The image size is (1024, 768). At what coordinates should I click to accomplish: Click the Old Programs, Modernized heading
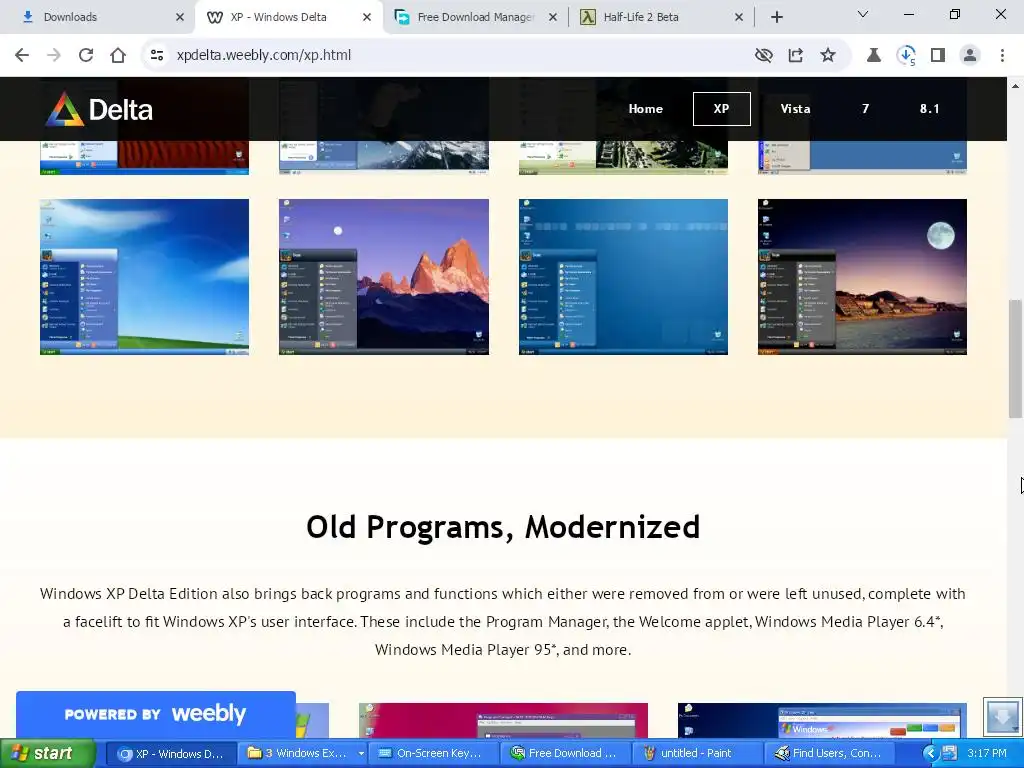click(x=503, y=527)
